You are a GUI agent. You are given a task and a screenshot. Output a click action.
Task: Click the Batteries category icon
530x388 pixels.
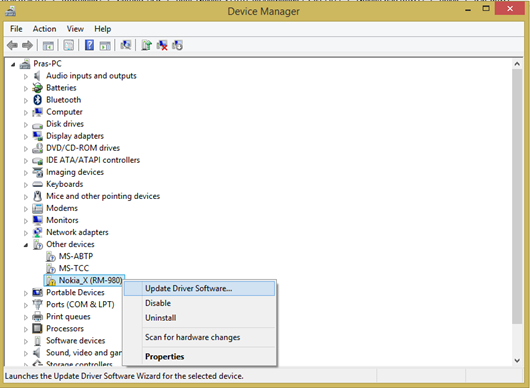click(x=37, y=88)
